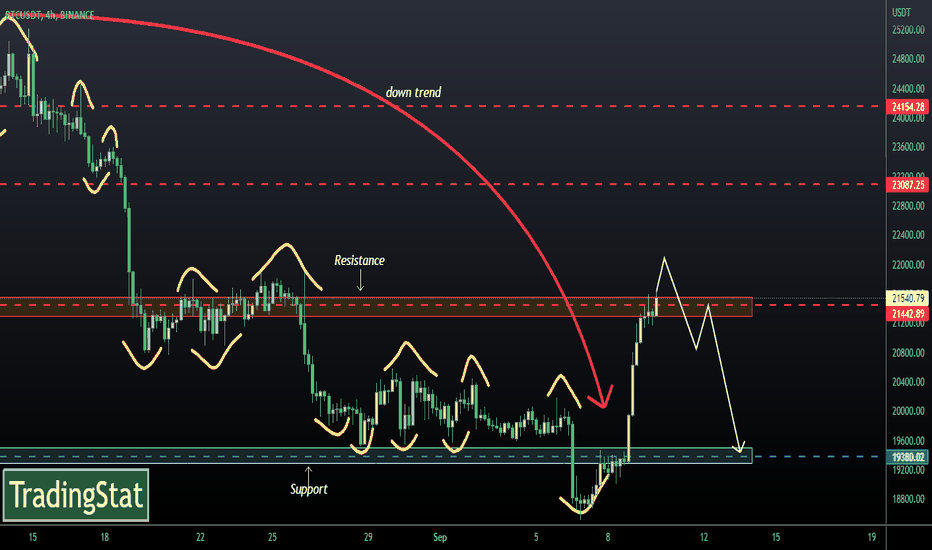Select the teal 19380.02 support price tag
The height and width of the screenshot is (550, 932).
coord(908,457)
